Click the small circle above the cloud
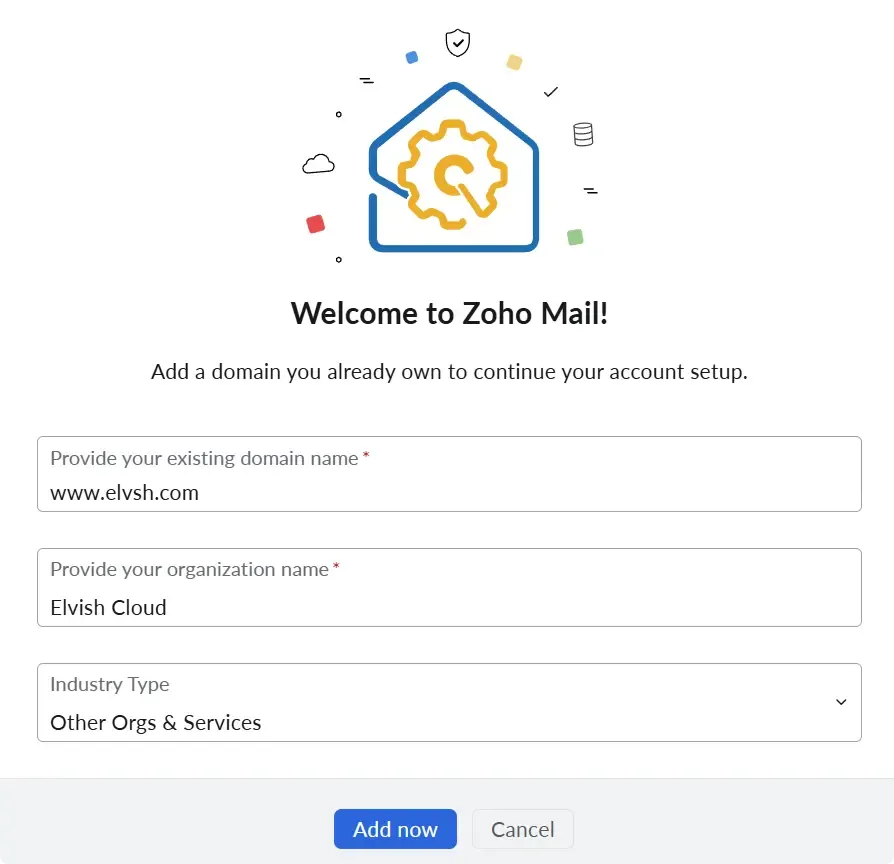Screen dimensions: 894x864 pos(339,115)
